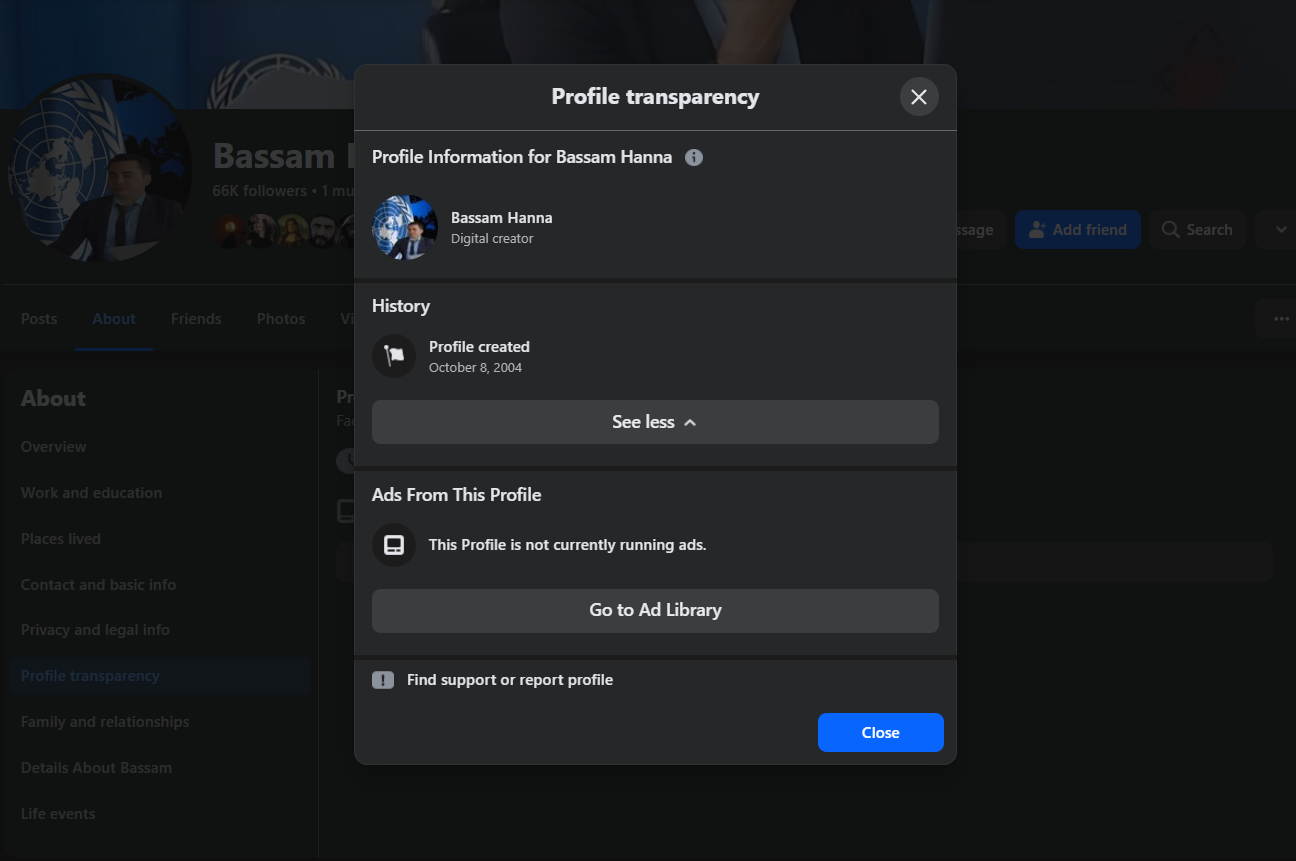Click the Add friend button
1296x861 pixels.
pyautogui.click(x=1077, y=230)
